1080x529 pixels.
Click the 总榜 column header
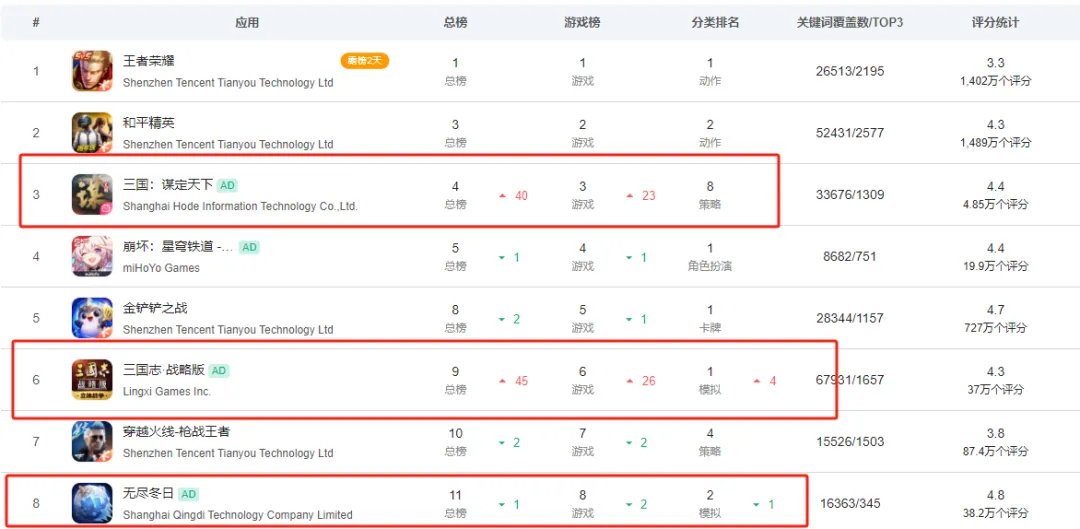(x=455, y=23)
